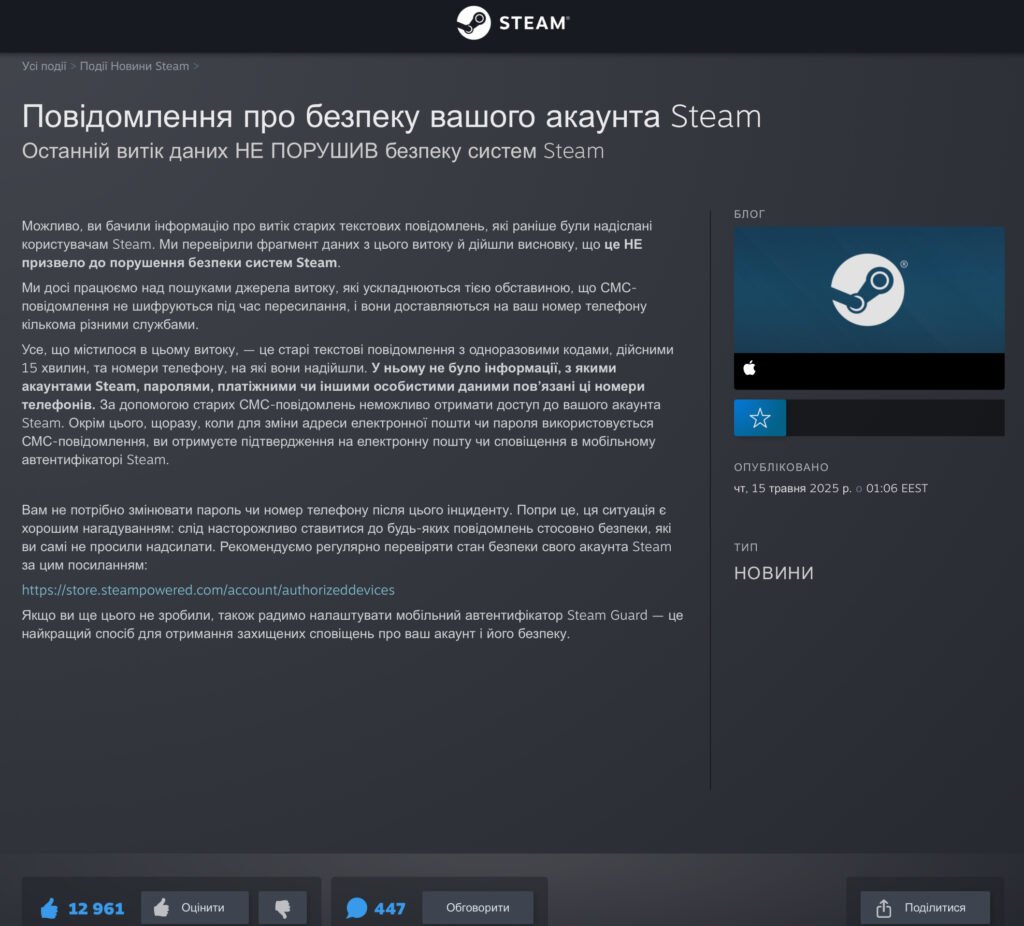Click the 'Обговорити' discuss button
Viewport: 1024px width, 926px height.
[477, 908]
